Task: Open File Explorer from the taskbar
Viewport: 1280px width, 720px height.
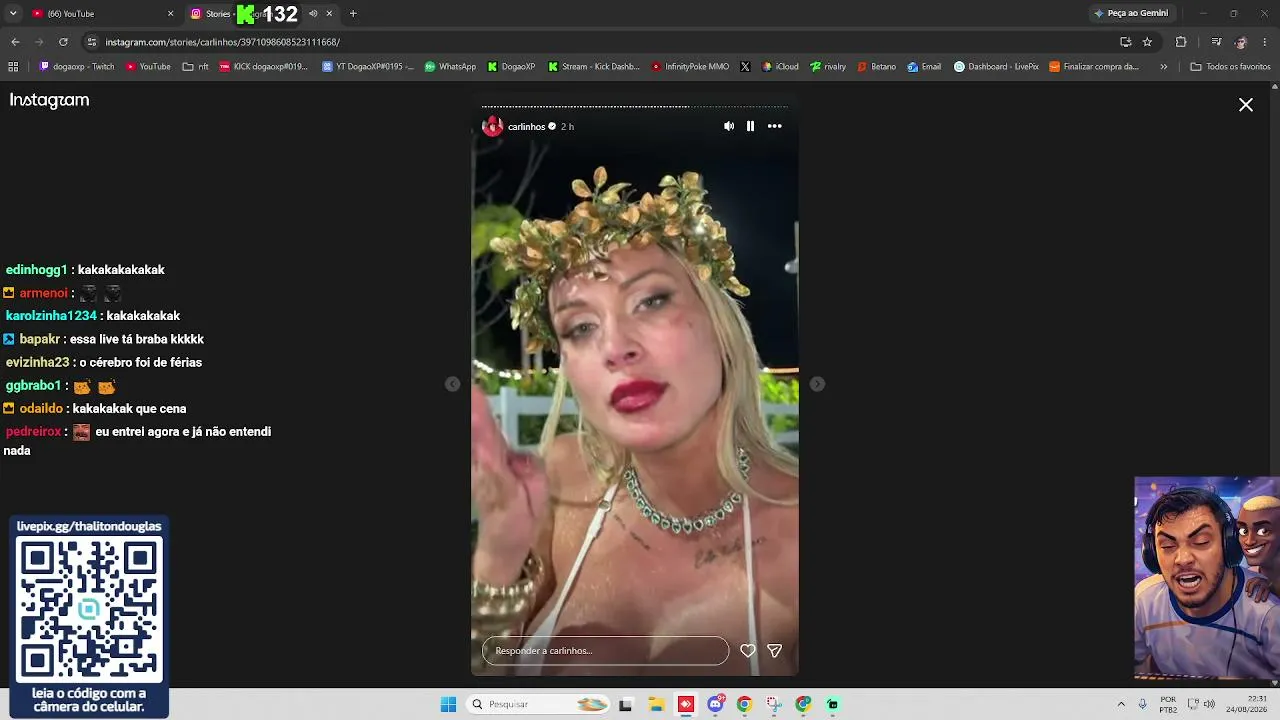Action: pos(656,704)
